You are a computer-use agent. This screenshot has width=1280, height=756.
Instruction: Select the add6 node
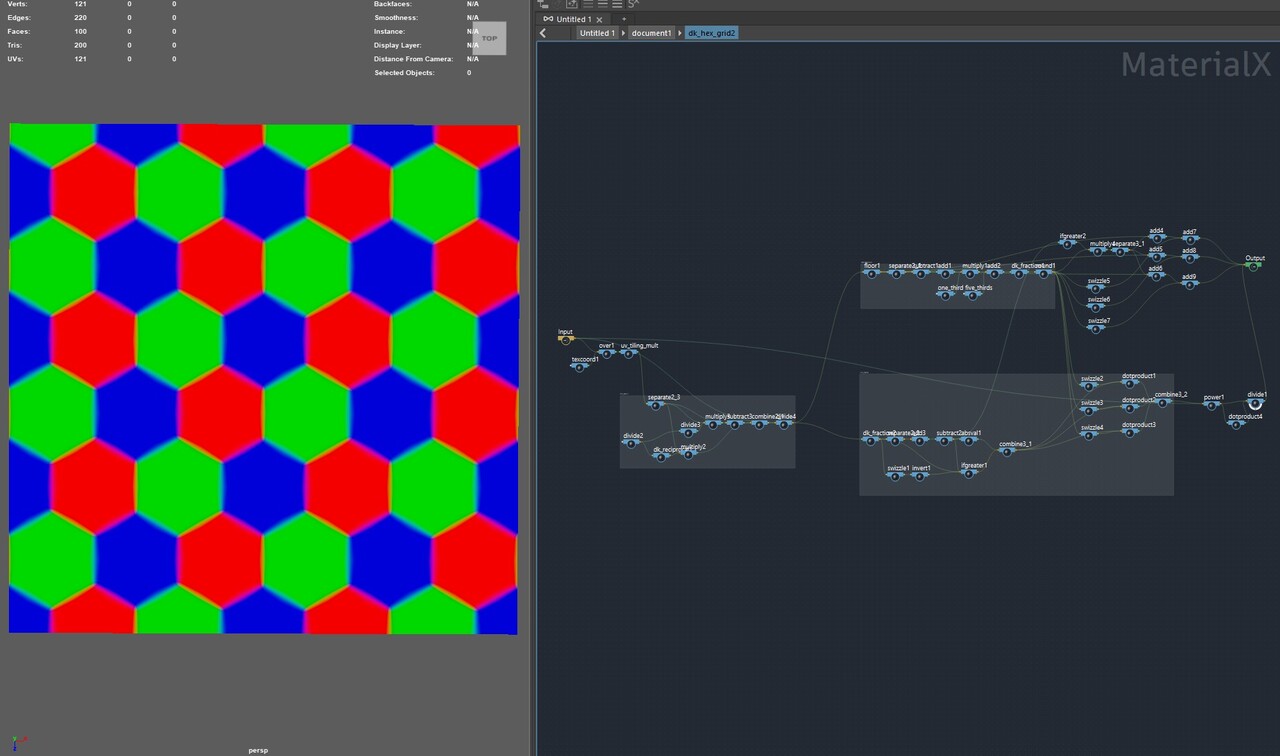click(x=1156, y=276)
